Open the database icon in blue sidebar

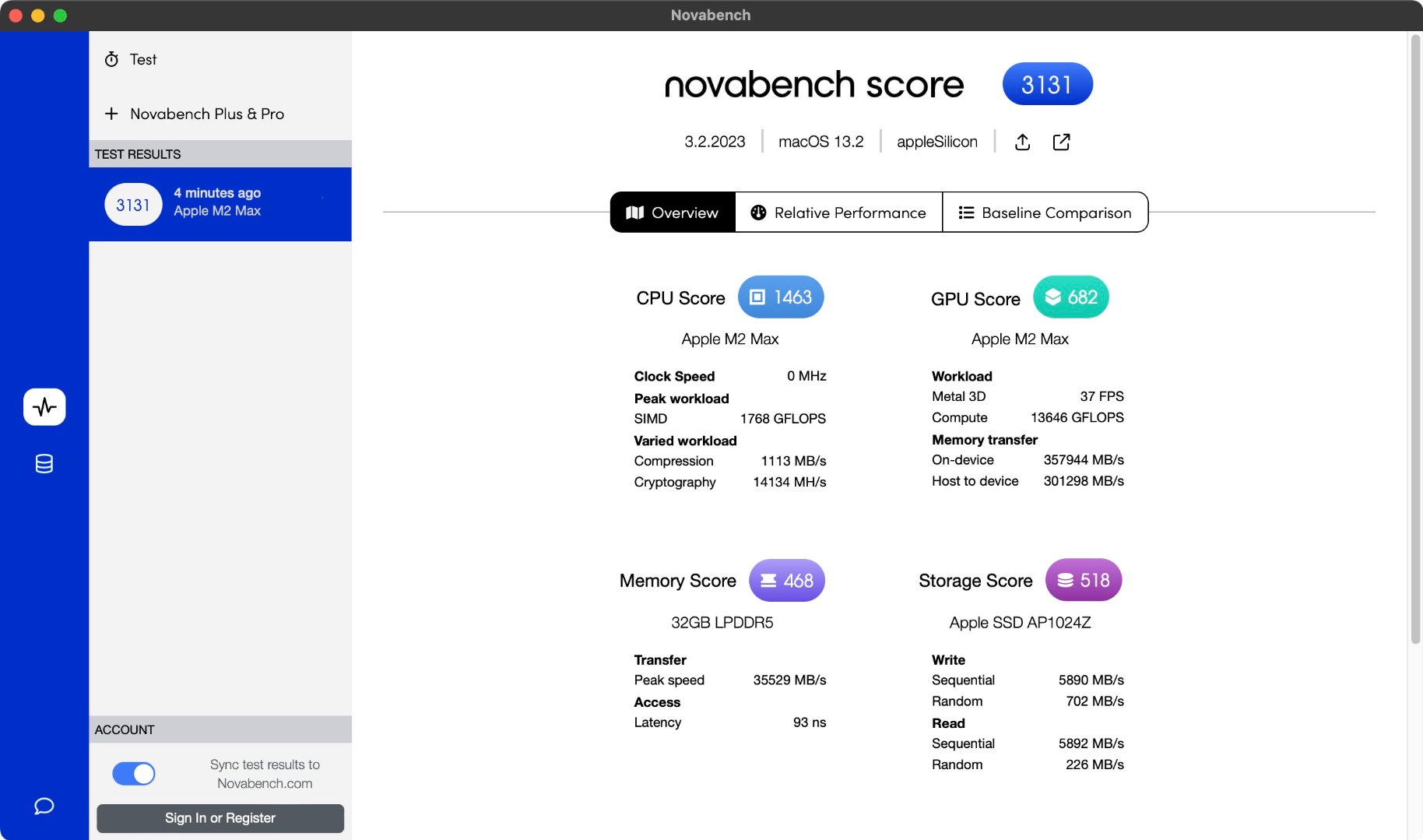(44, 464)
